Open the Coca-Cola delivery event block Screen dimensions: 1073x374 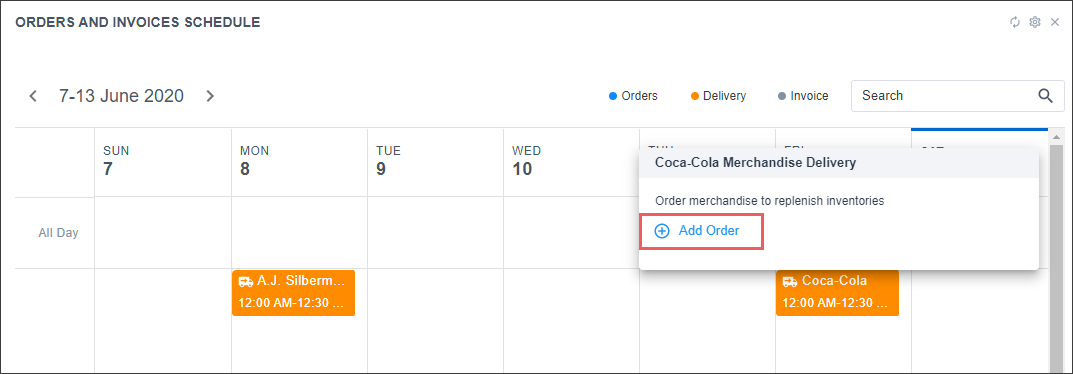coord(837,293)
